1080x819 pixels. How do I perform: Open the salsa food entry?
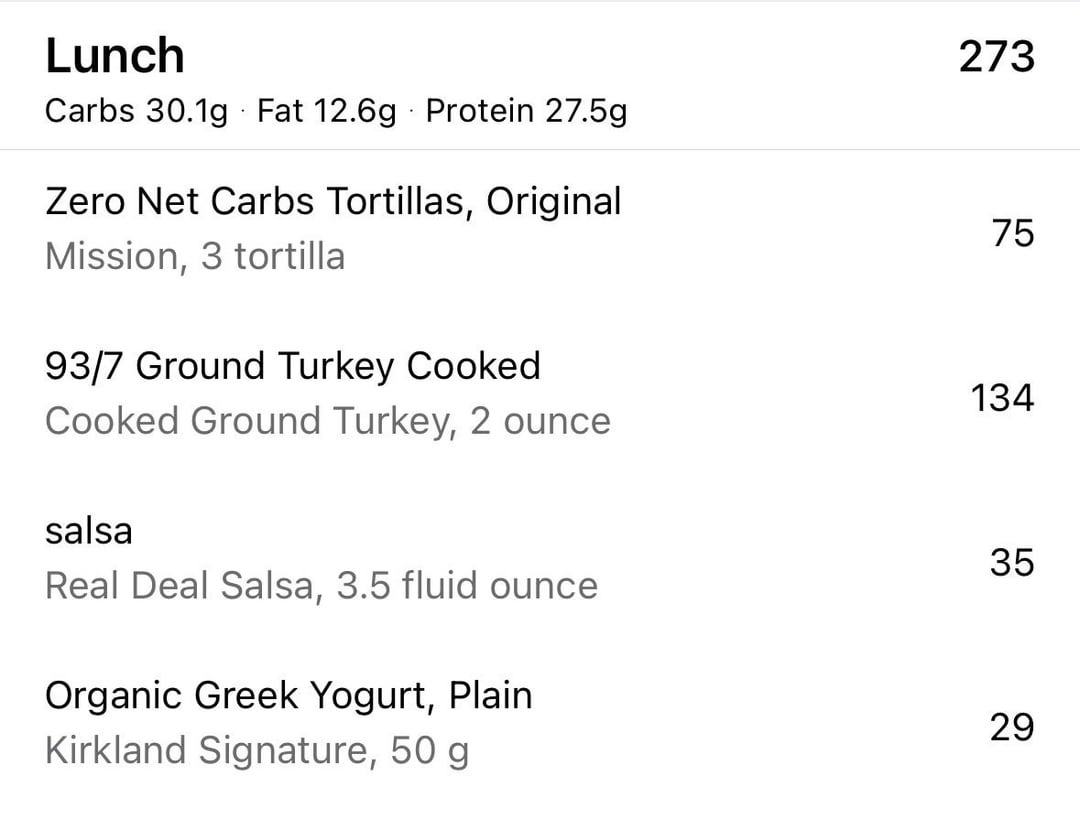click(x=540, y=561)
